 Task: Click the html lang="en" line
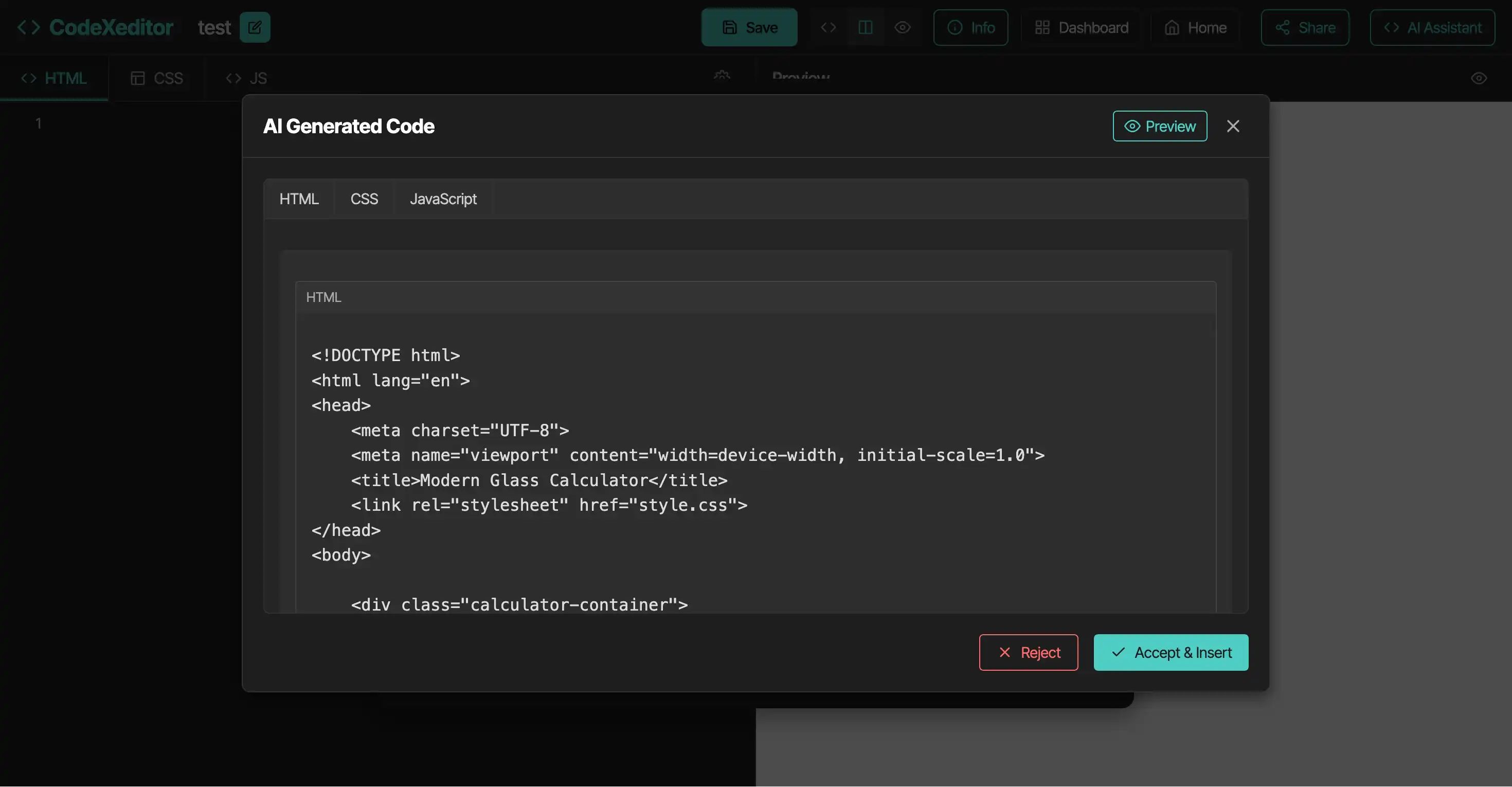[x=390, y=380]
